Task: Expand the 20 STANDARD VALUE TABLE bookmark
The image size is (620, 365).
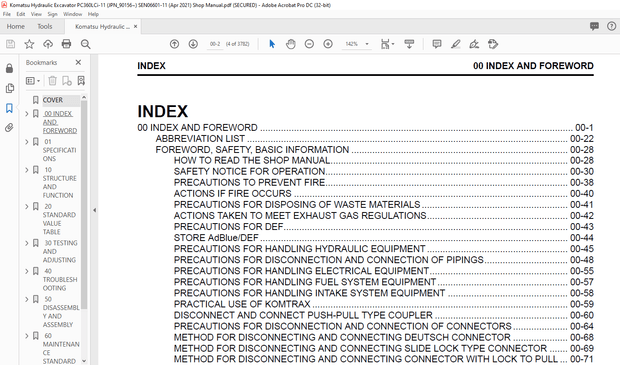Action: point(27,206)
